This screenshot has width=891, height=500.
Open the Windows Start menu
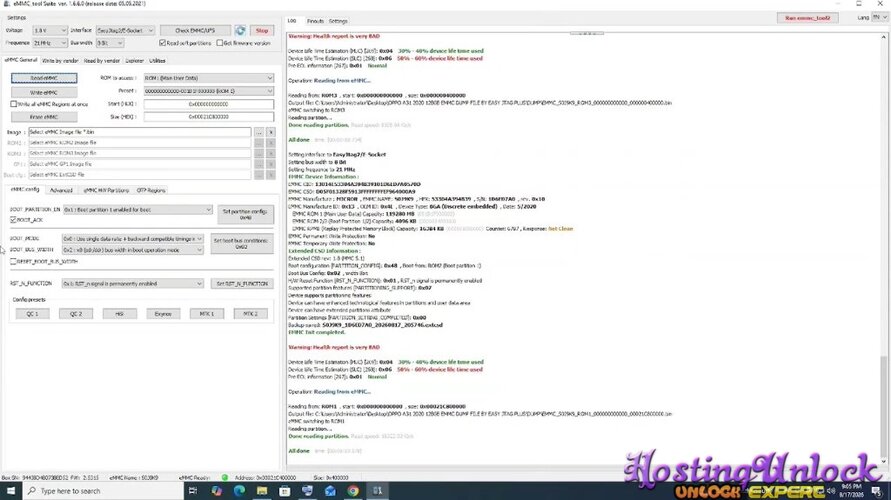[x=11, y=491]
